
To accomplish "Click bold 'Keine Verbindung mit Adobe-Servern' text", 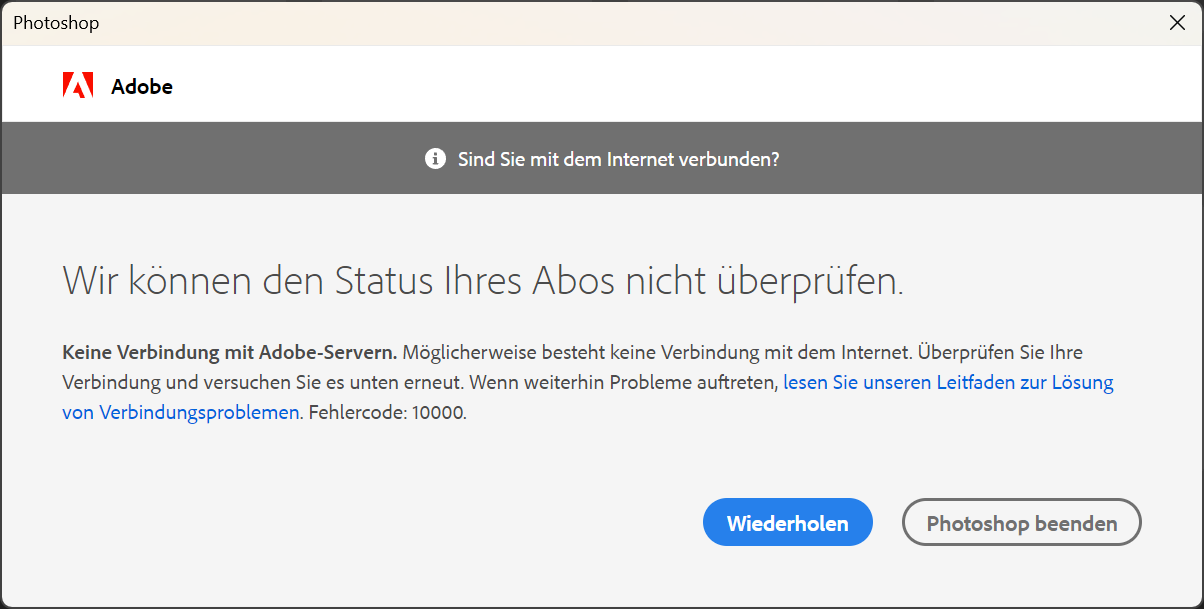I will tap(230, 352).
